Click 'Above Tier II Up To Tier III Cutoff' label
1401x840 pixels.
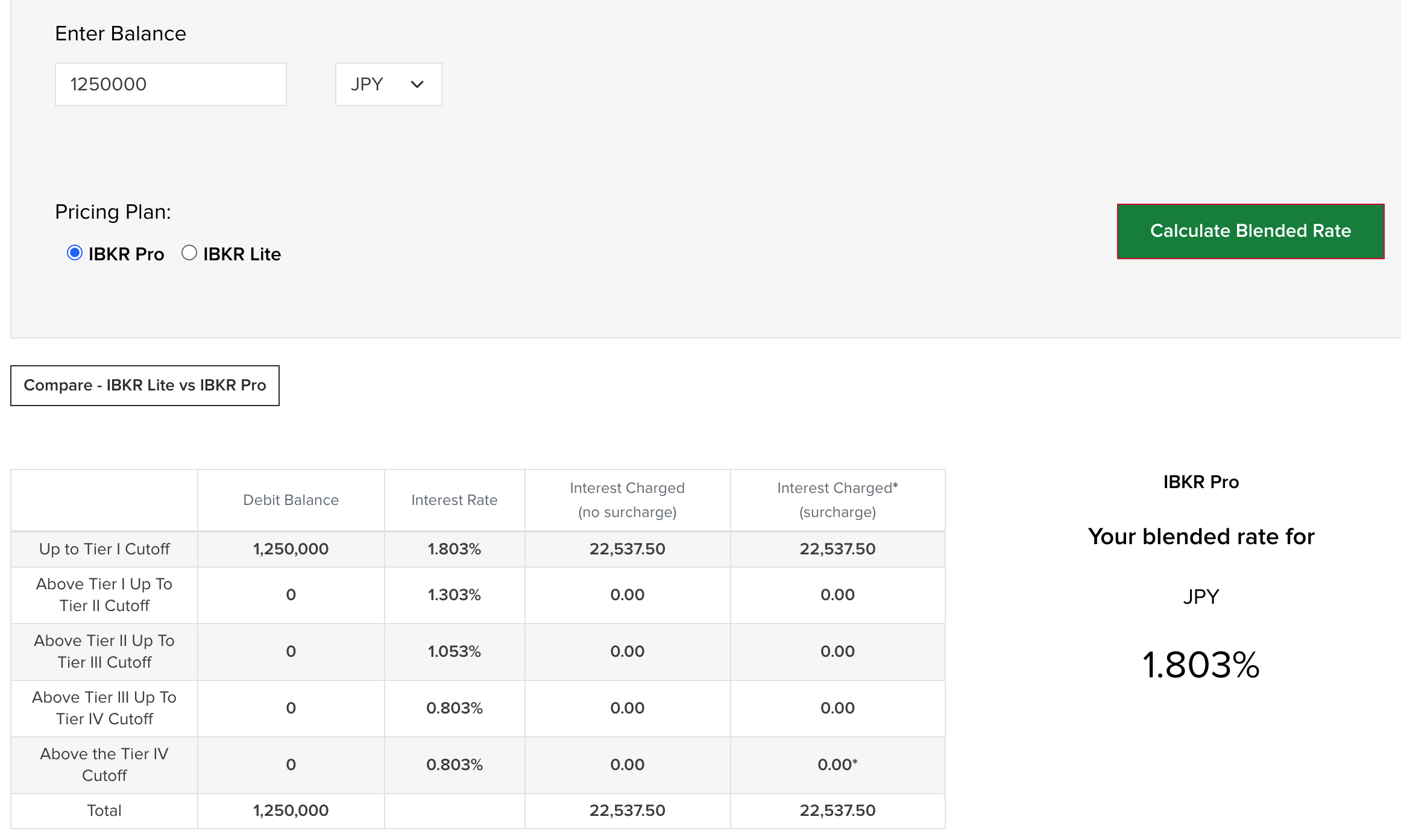click(x=104, y=651)
